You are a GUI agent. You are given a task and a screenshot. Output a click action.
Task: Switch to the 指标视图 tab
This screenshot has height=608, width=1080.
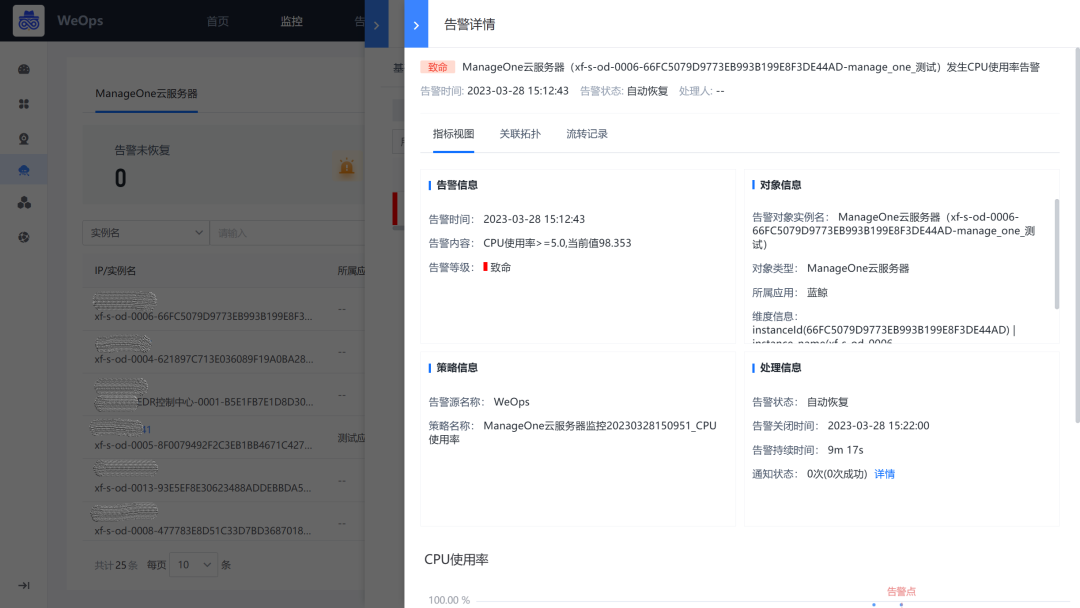[453, 134]
